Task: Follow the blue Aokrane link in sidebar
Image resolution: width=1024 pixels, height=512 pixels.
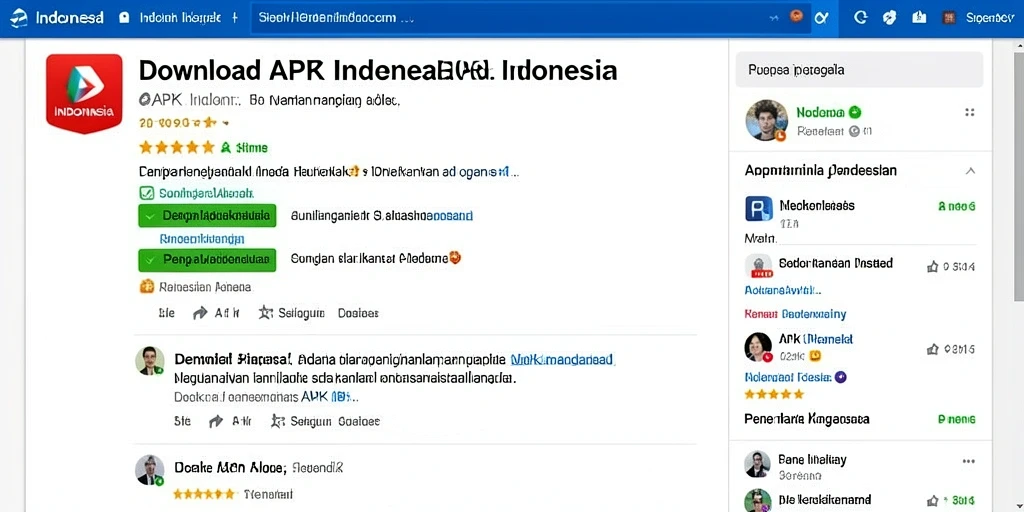Action: point(783,290)
